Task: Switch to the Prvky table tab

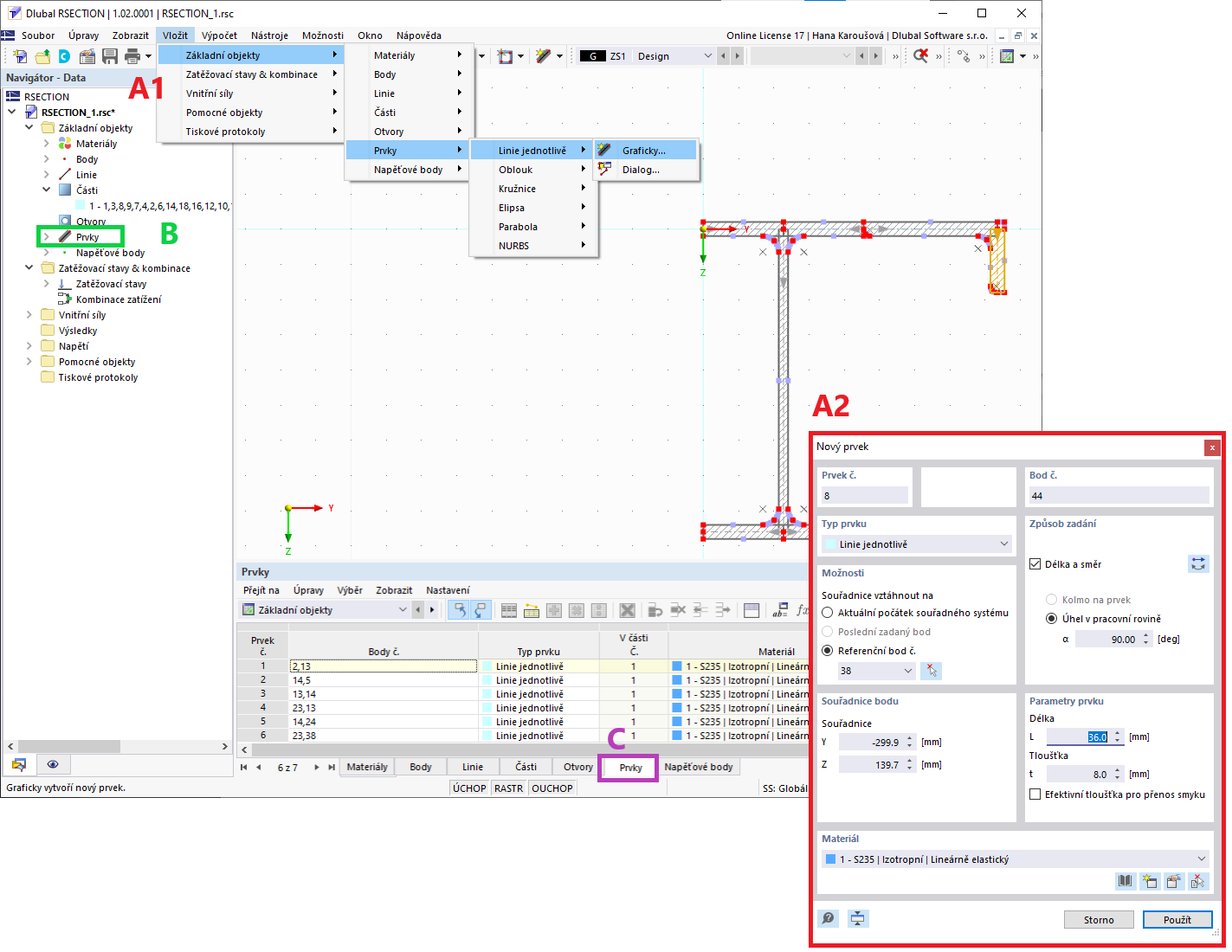Action: tap(630, 767)
